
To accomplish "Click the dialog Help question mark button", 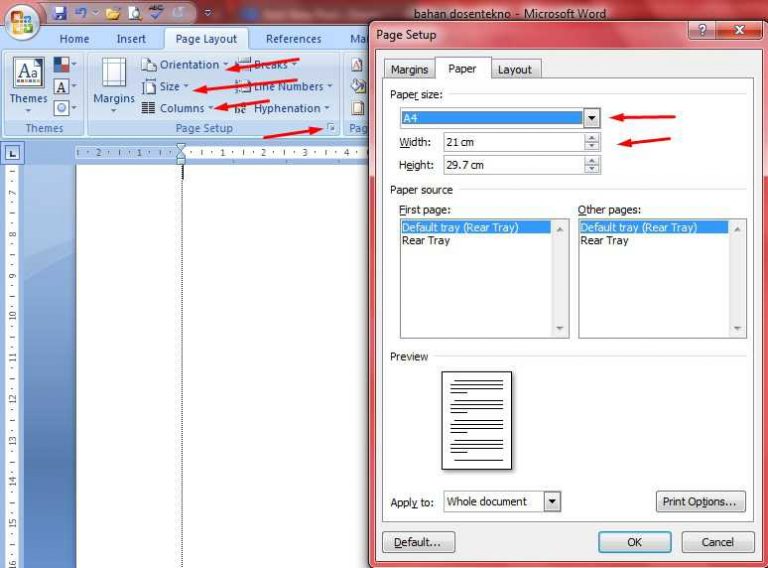I will click(702, 30).
